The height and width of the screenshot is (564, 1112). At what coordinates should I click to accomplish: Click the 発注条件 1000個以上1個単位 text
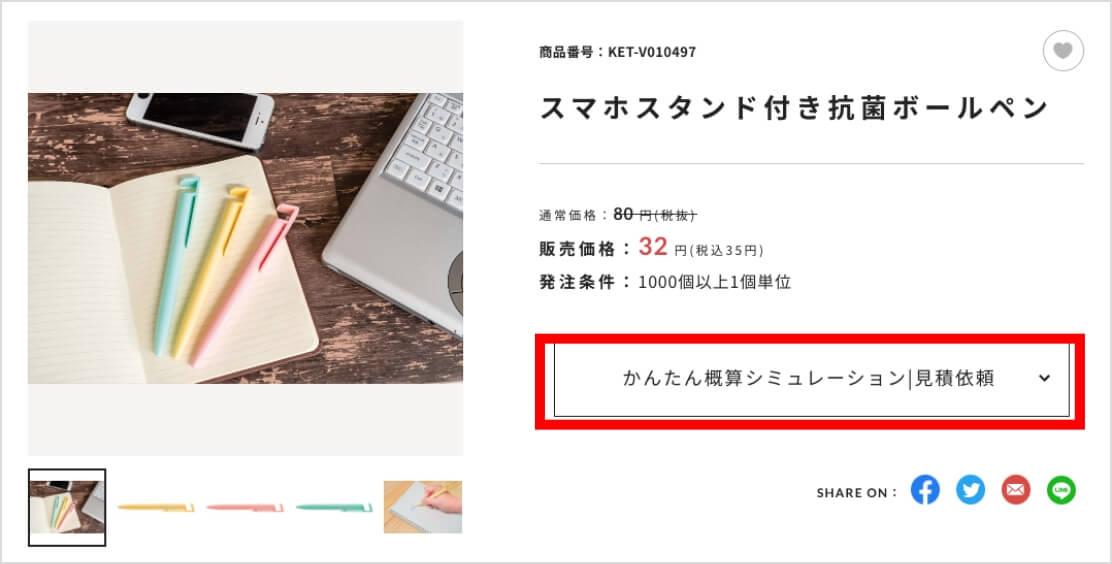[x=665, y=282]
